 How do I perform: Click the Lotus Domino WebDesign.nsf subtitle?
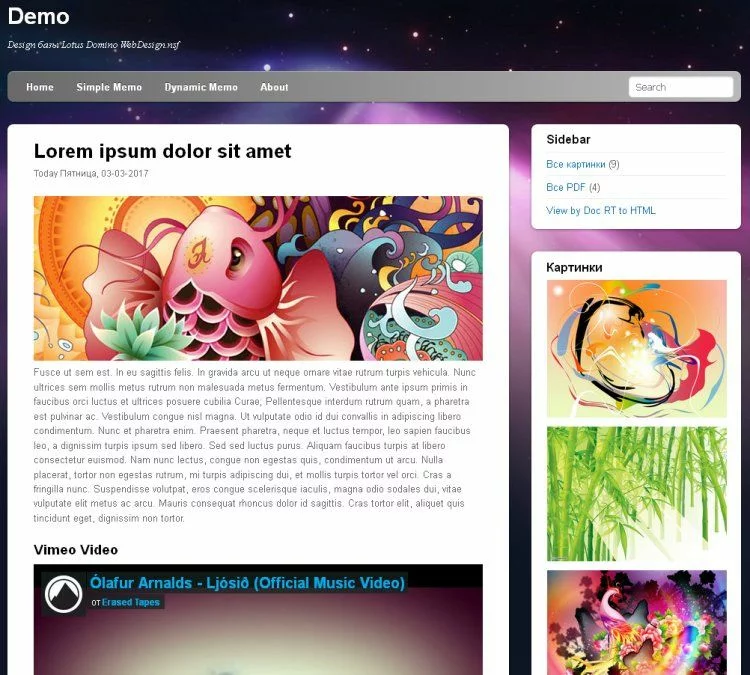click(x=93, y=45)
